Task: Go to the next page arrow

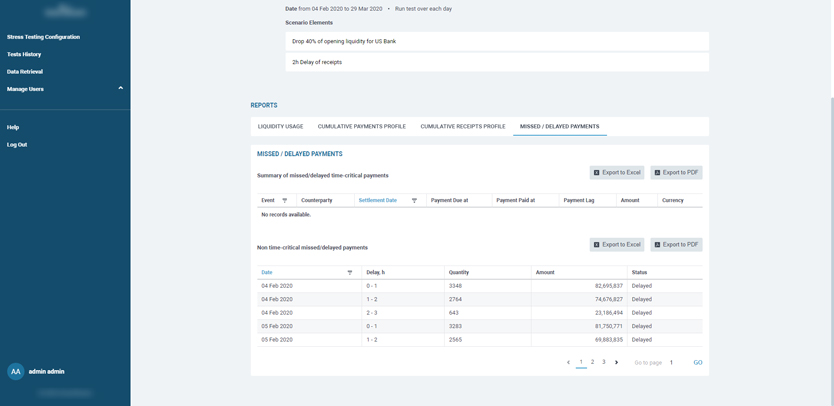Action: 616,363
